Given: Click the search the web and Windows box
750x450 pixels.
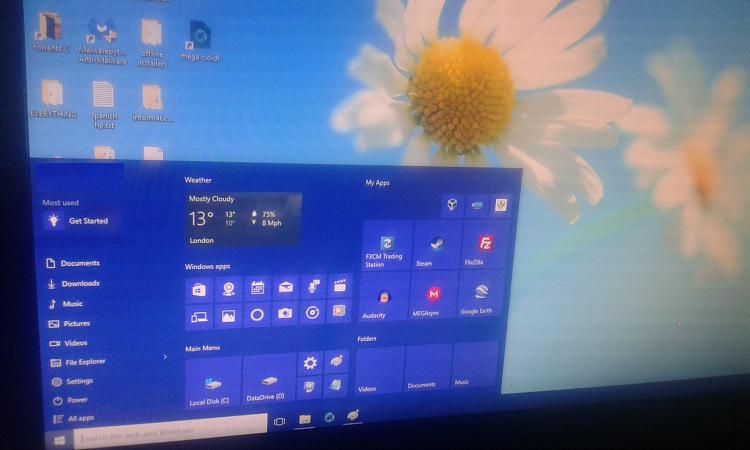Looking at the screenshot, I should [x=170, y=432].
